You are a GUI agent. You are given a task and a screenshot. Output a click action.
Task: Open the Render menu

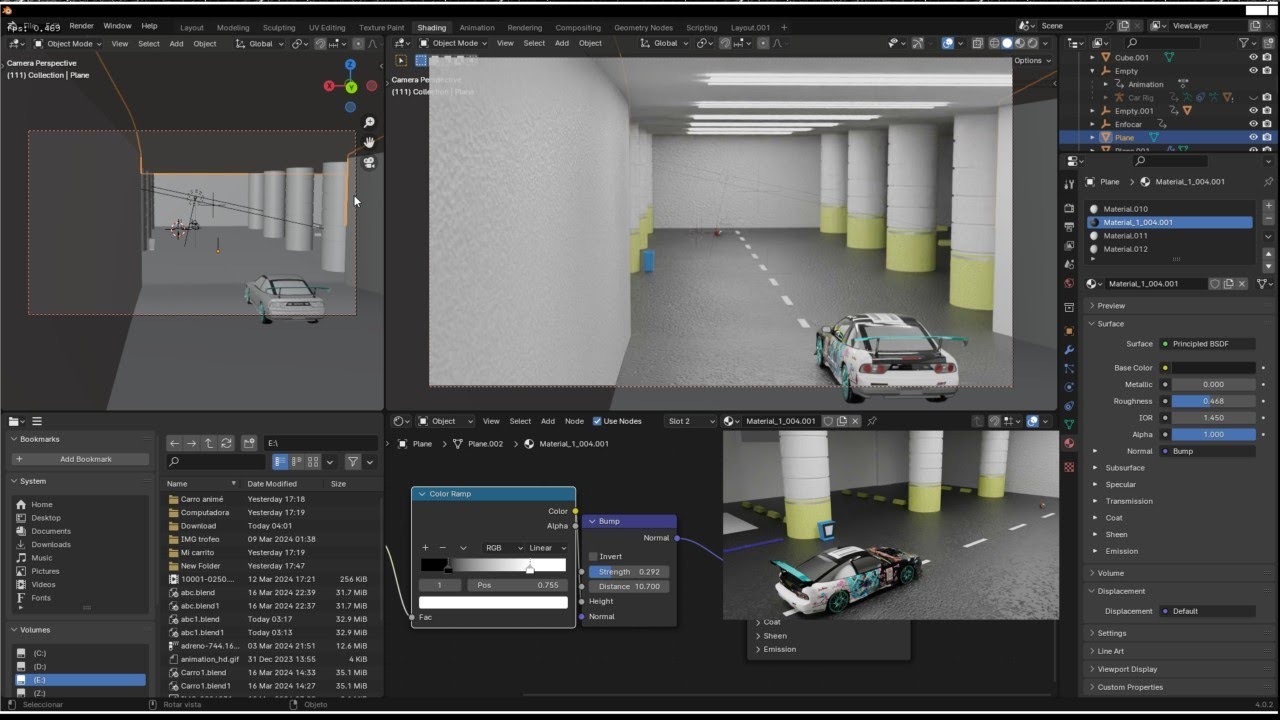pyautogui.click(x=81, y=26)
